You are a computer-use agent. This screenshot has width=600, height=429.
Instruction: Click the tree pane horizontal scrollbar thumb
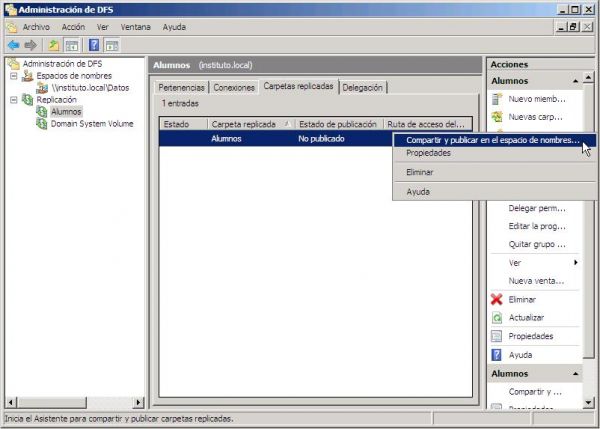(x=52, y=402)
